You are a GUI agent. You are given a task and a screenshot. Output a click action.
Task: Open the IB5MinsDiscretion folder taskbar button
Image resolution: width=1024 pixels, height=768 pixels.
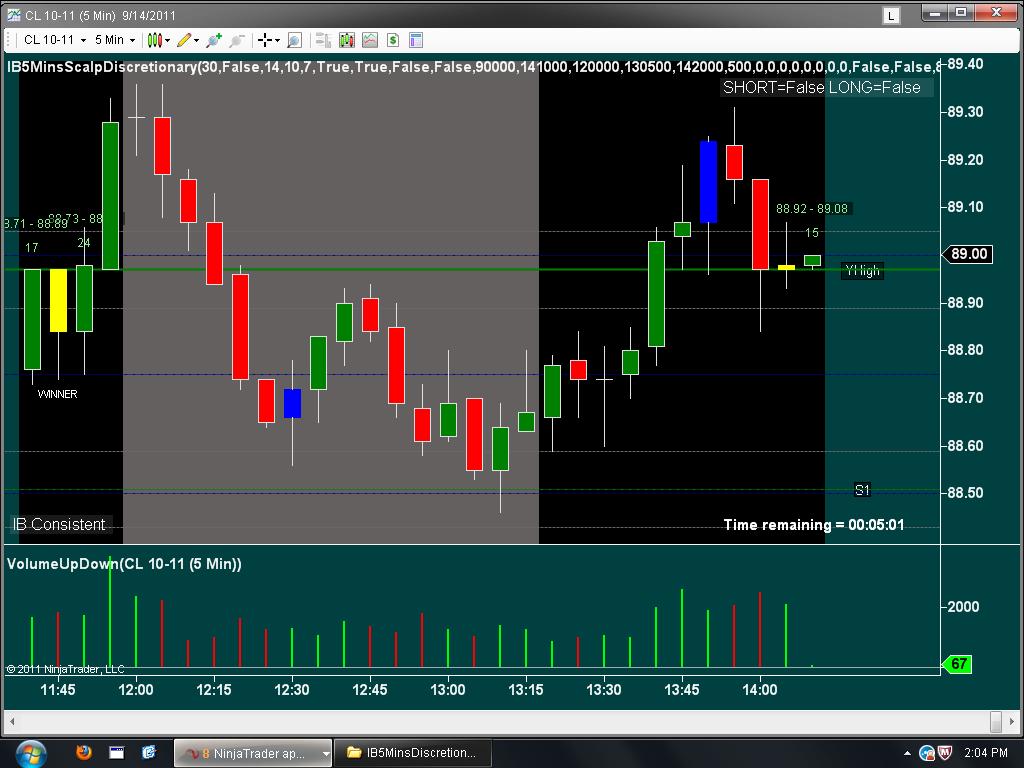(x=412, y=753)
